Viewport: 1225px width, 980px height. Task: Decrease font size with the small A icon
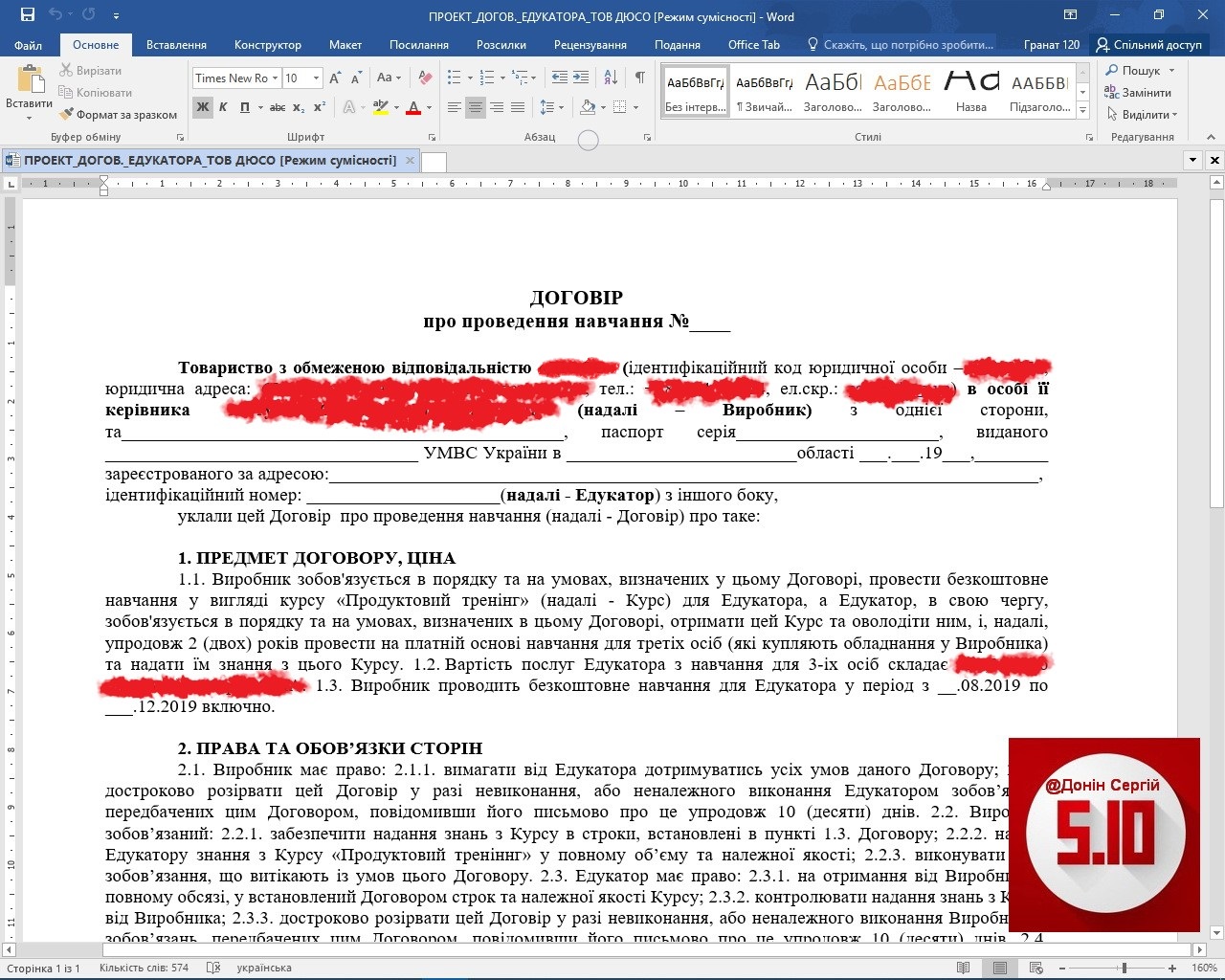(x=357, y=78)
